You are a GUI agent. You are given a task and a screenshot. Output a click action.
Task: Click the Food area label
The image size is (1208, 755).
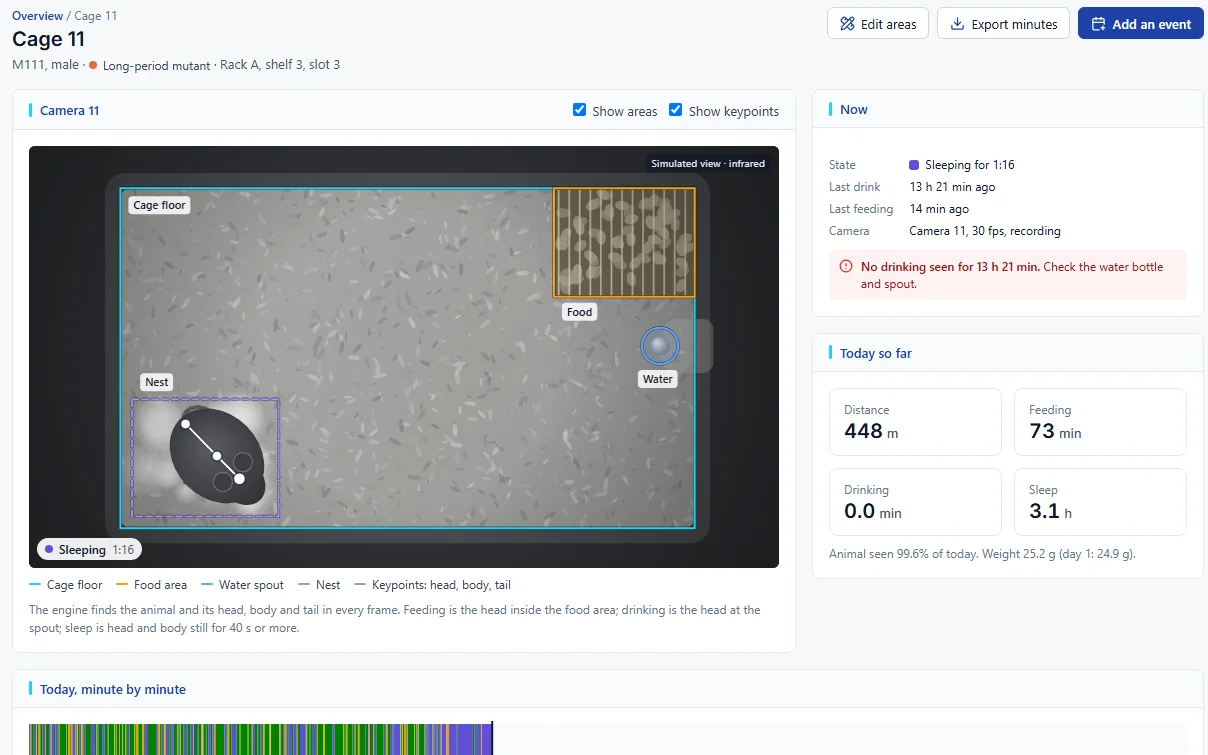click(x=580, y=312)
